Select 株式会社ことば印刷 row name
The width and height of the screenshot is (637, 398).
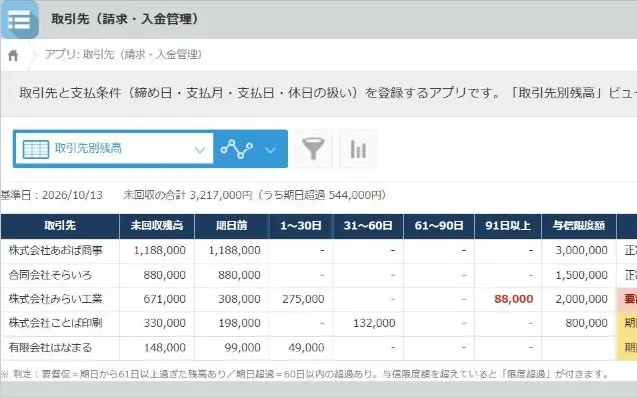point(56,323)
